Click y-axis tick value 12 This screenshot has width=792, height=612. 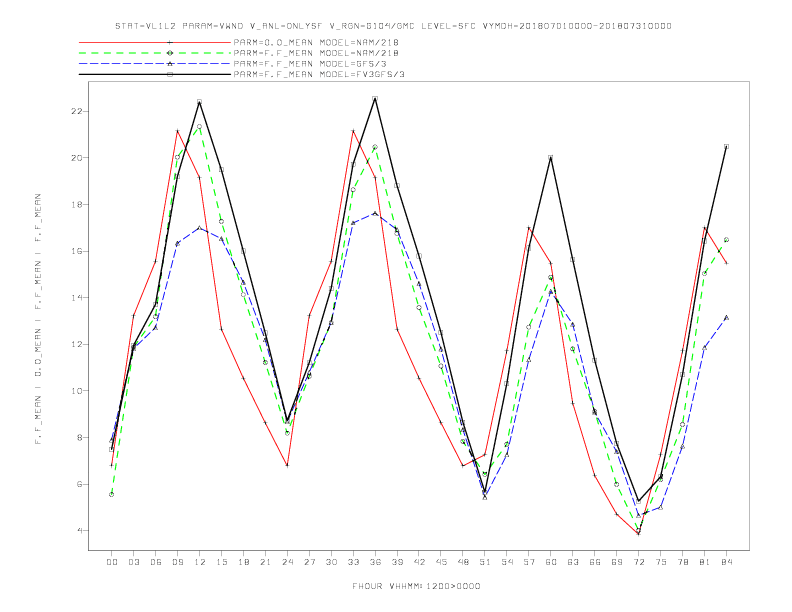coord(76,344)
